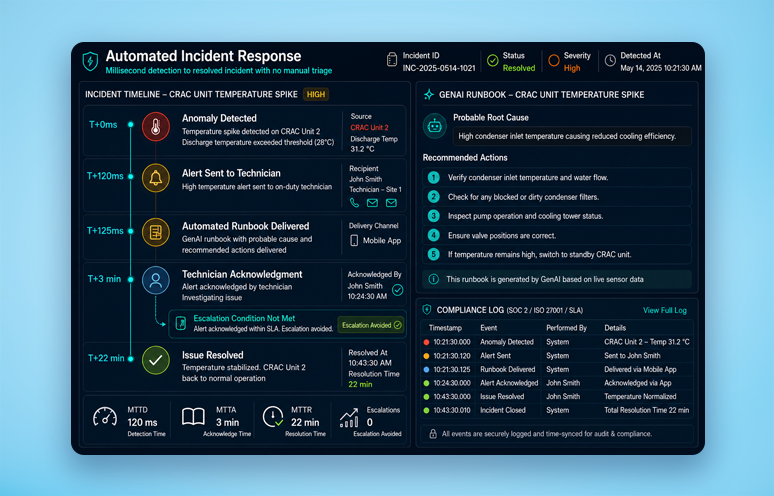Click the Detected At clock icon
774x496 pixels.
(611, 60)
